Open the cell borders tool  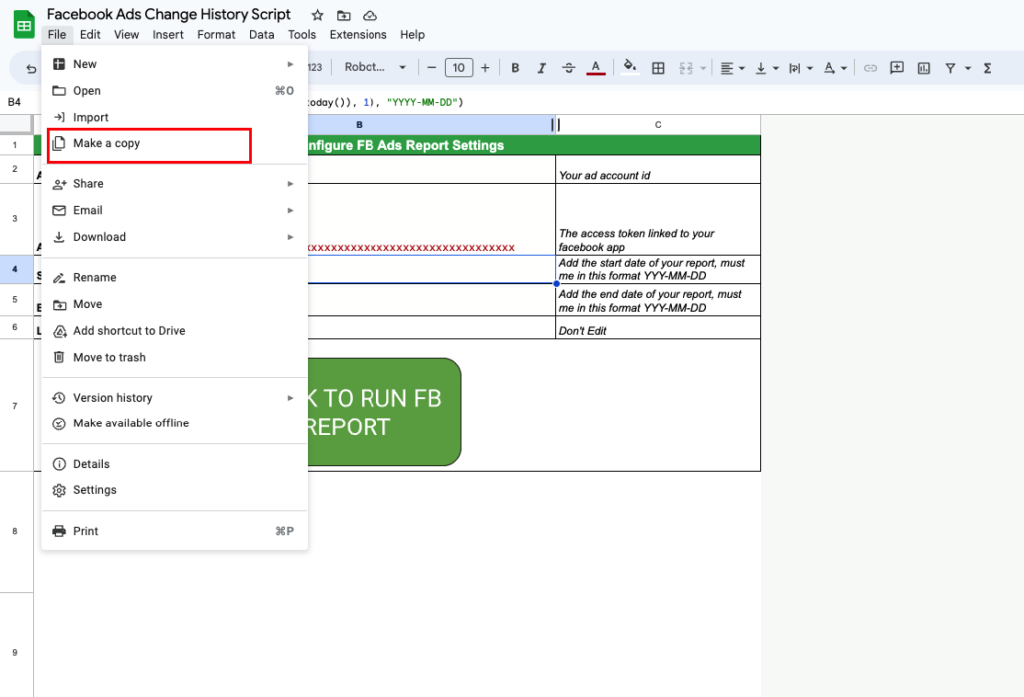pos(658,68)
